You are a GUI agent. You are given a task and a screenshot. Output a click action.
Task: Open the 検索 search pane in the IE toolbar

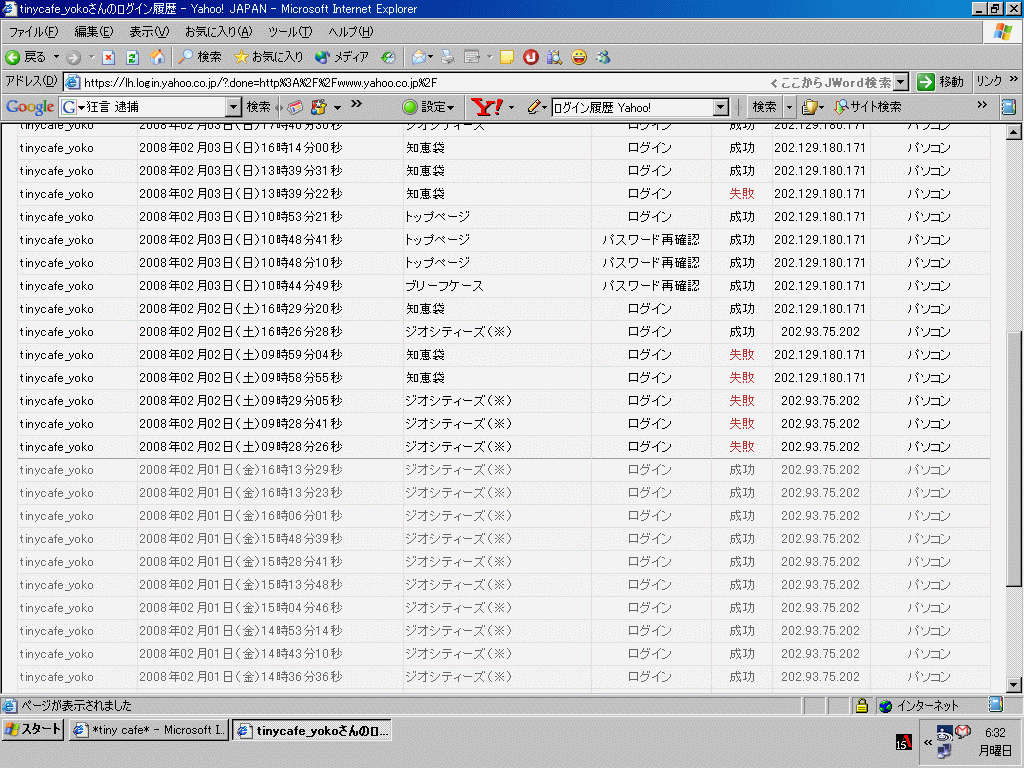click(x=200, y=57)
